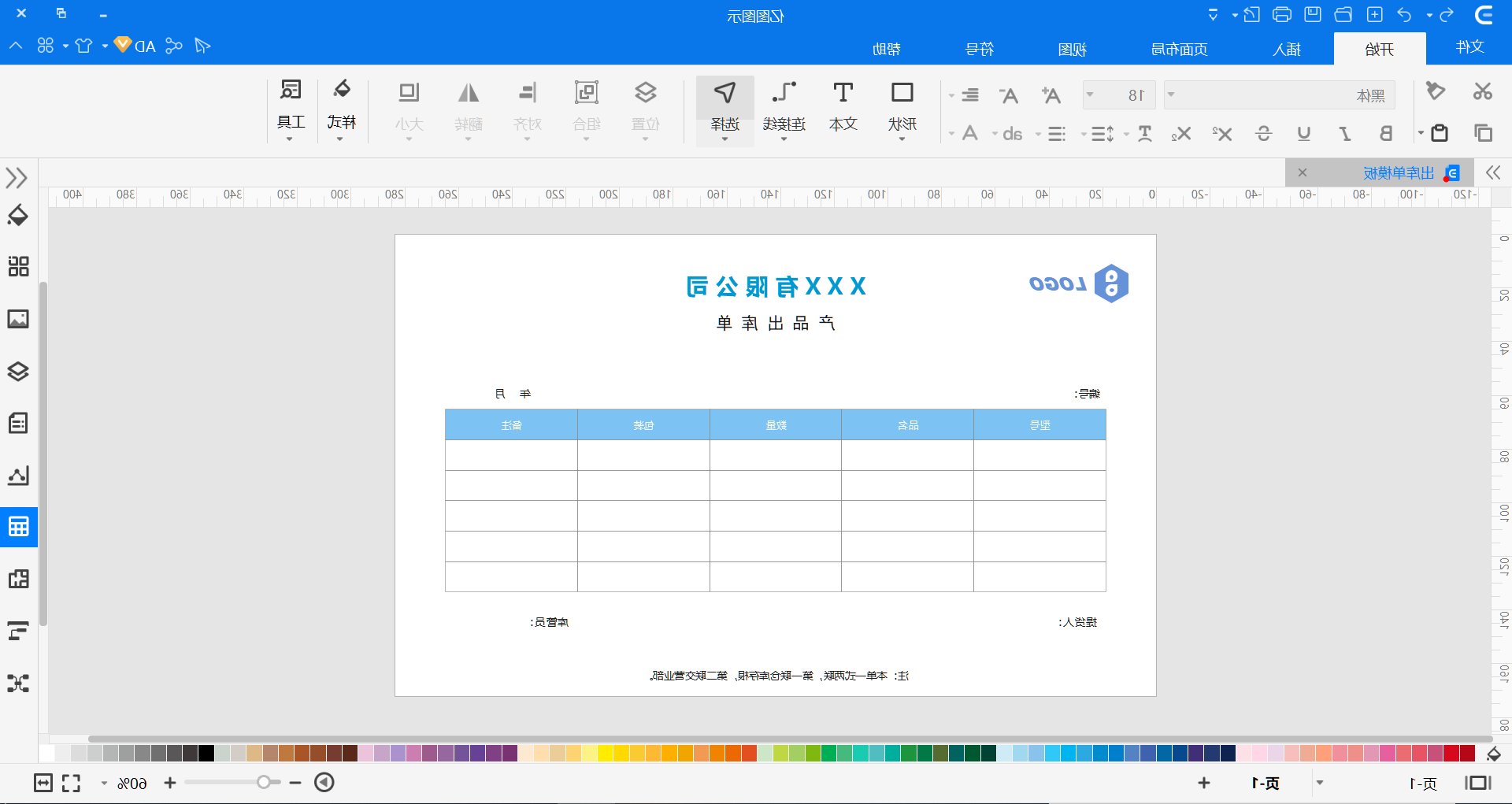Click the New document plus icon
Screen dimensions: 1512x804
point(1375,15)
